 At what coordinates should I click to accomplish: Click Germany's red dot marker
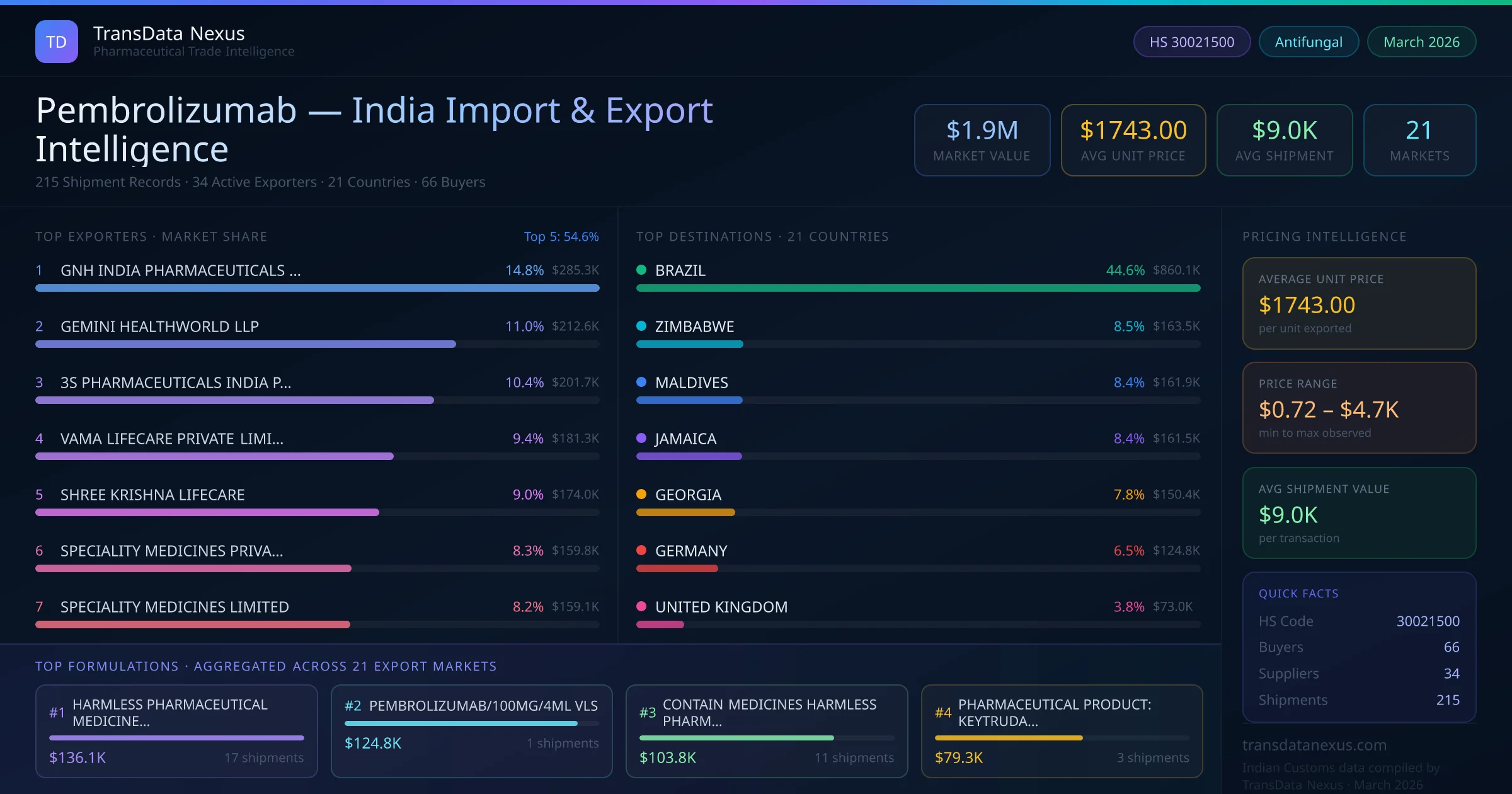click(641, 550)
